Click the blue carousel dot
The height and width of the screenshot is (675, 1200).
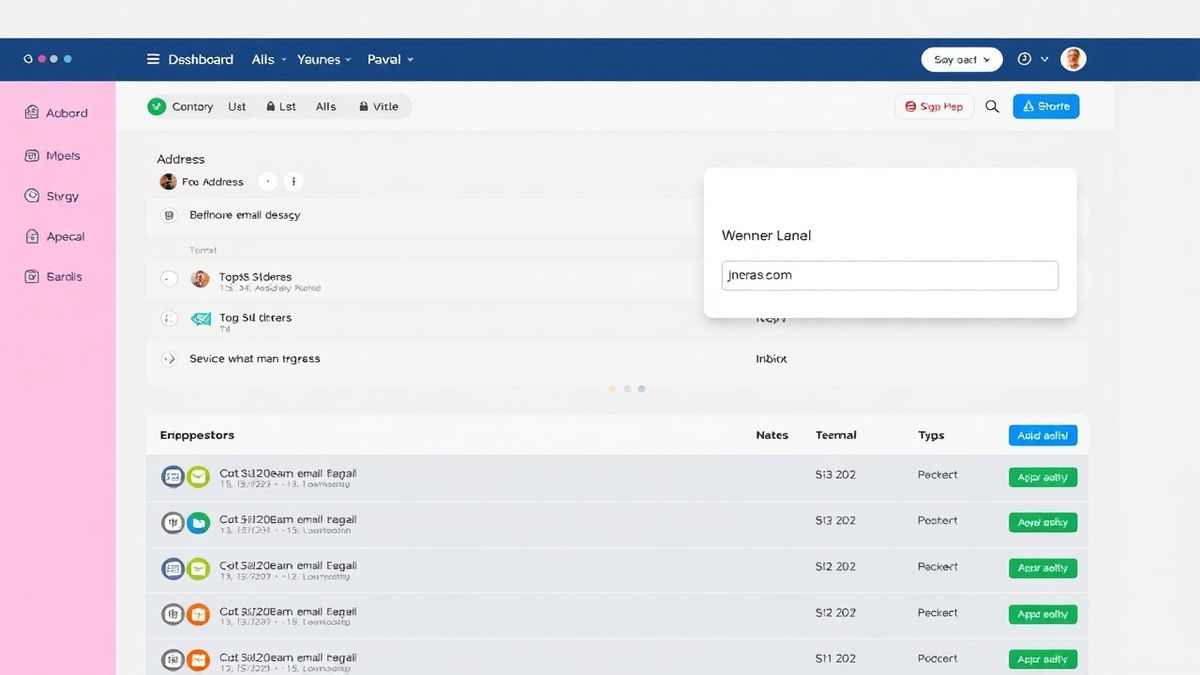click(x=641, y=388)
